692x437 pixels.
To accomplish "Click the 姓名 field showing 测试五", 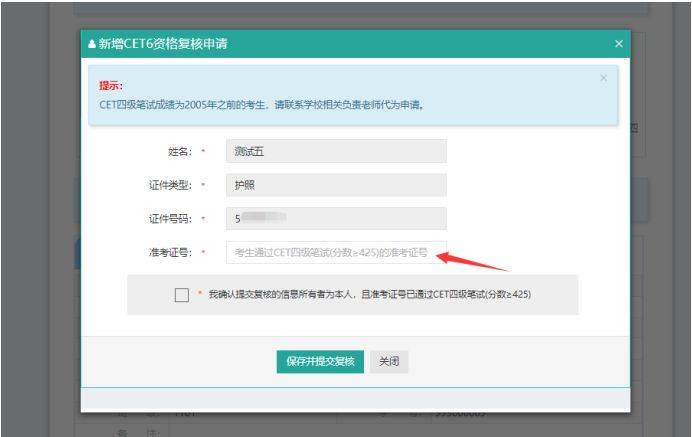I will [x=336, y=151].
